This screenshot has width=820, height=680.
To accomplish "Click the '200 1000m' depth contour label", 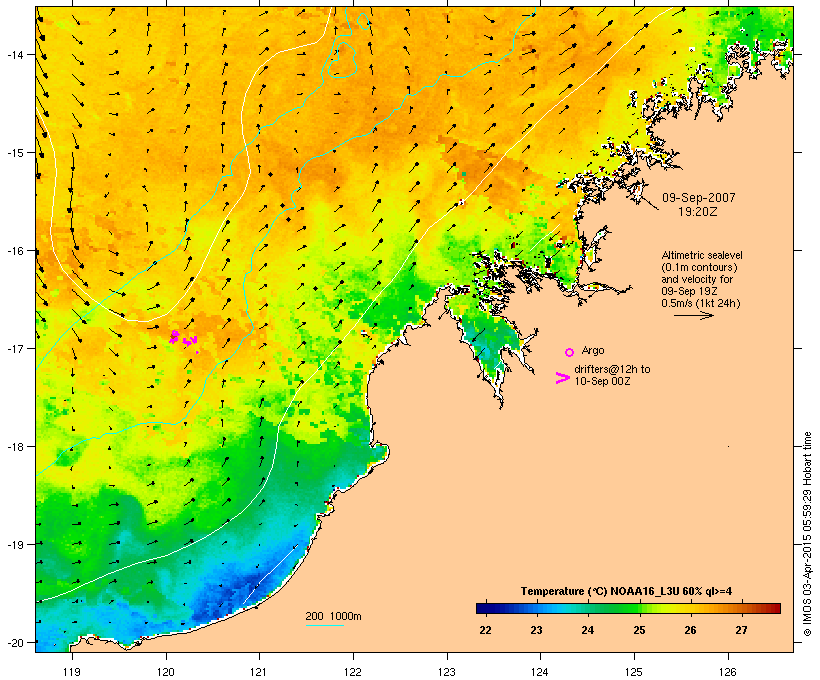I will coord(333,616).
